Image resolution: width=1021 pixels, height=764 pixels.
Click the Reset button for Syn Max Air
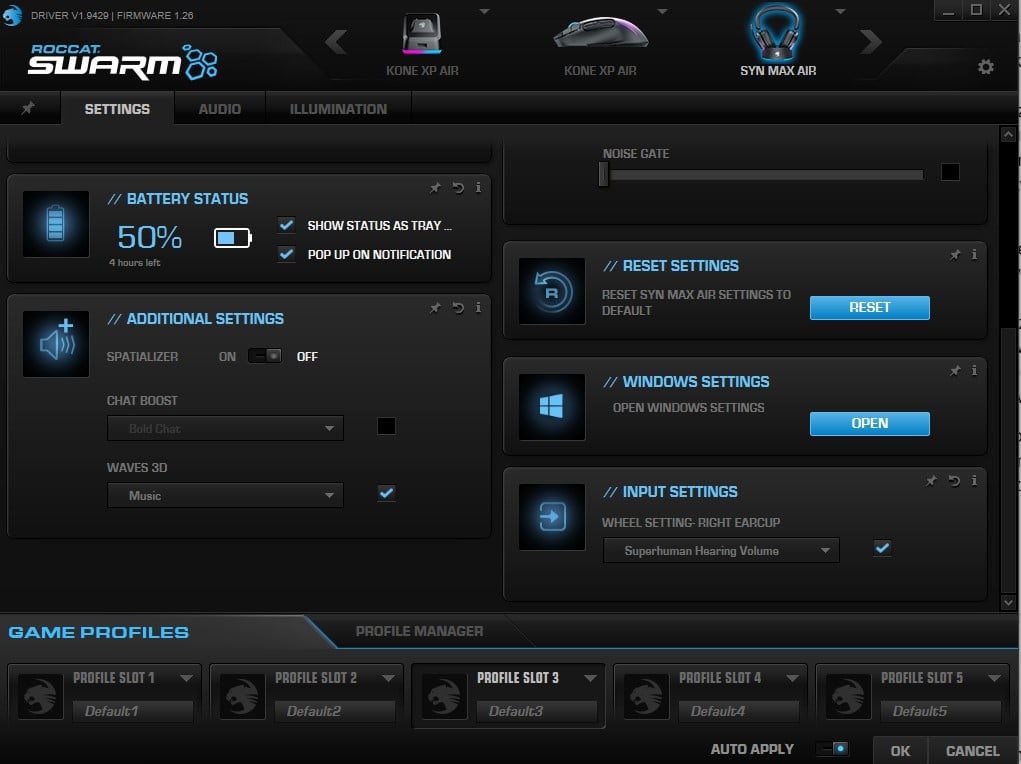[x=869, y=307]
